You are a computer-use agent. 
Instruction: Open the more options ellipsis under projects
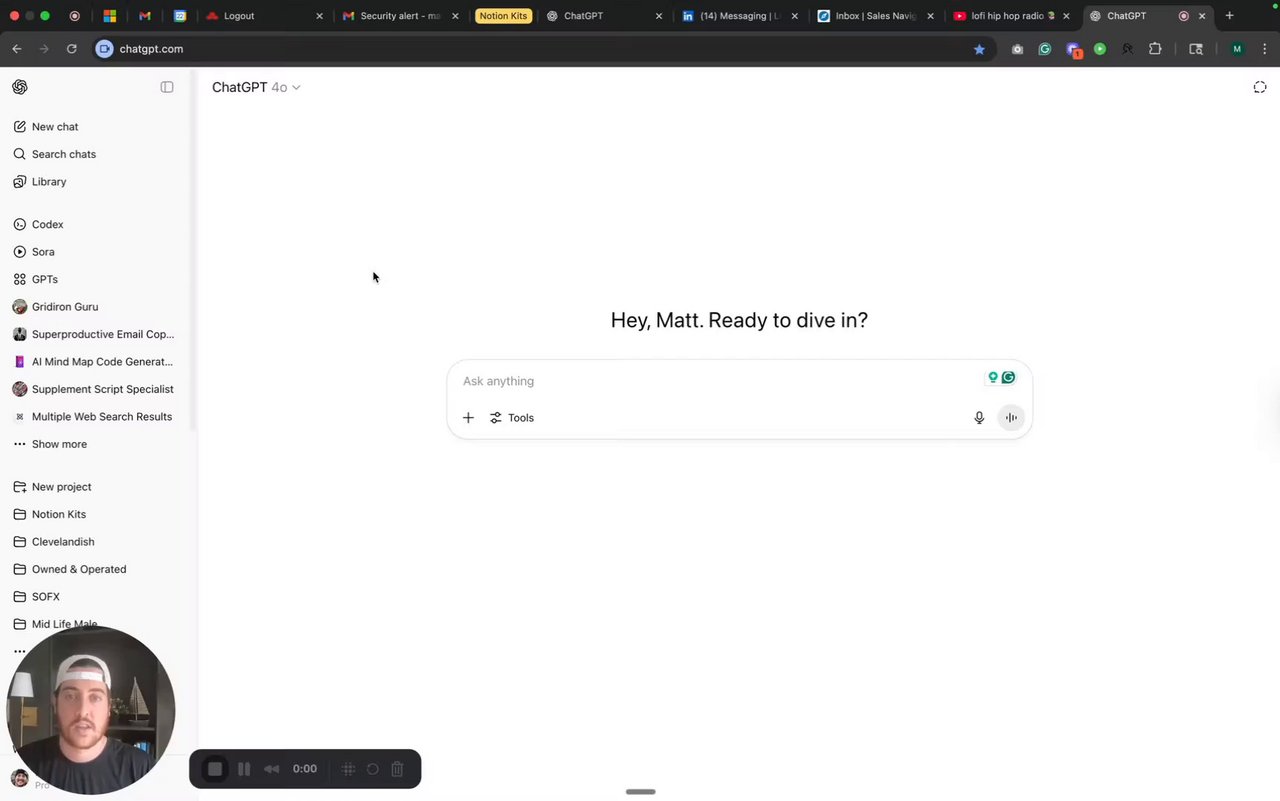click(19, 652)
